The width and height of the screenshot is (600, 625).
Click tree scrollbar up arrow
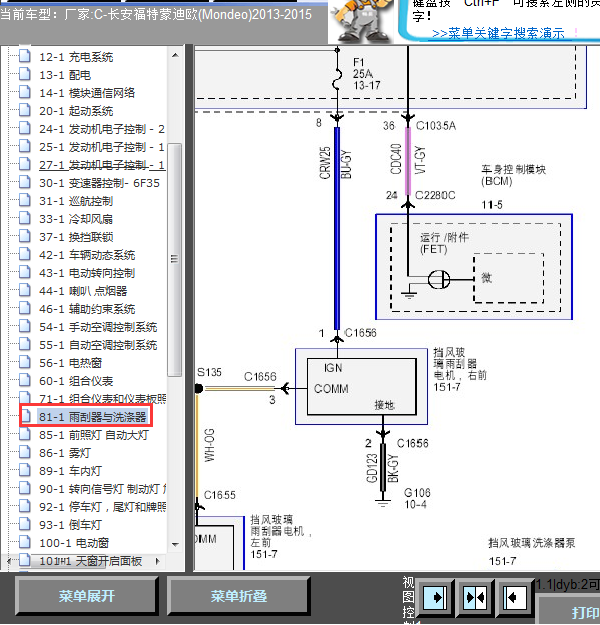(x=175, y=55)
